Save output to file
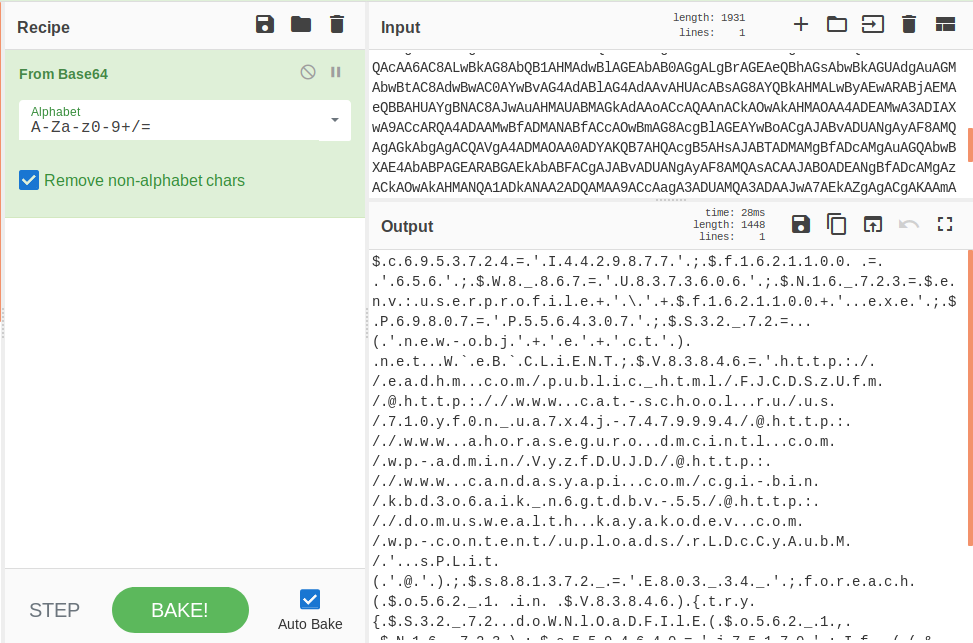This screenshot has width=973, height=643. point(800,224)
